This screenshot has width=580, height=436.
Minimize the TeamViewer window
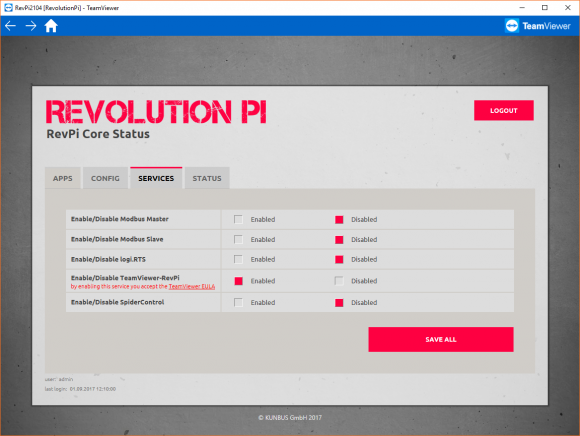(522, 7)
